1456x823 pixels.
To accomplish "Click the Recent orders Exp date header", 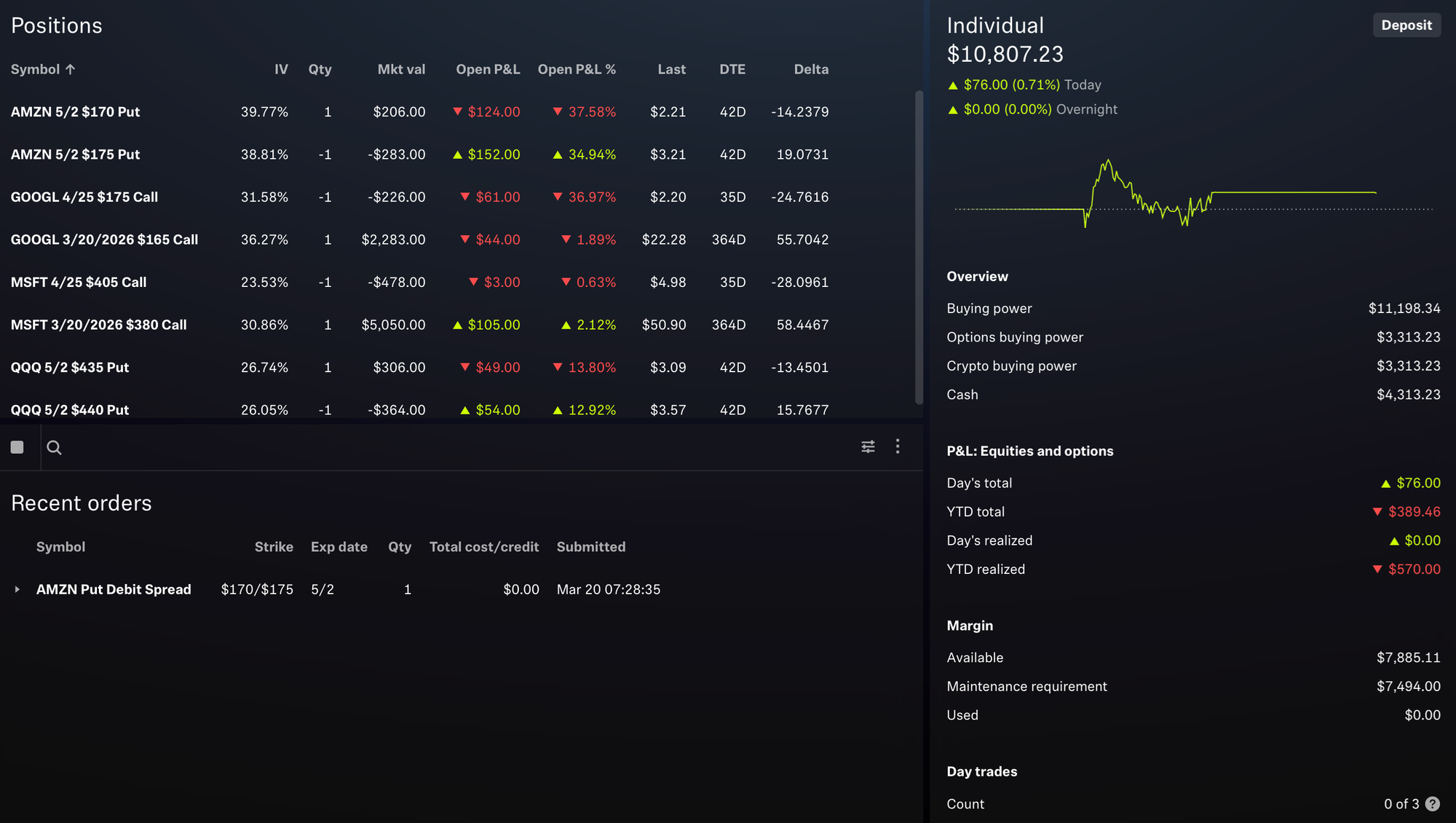I will coord(339,547).
